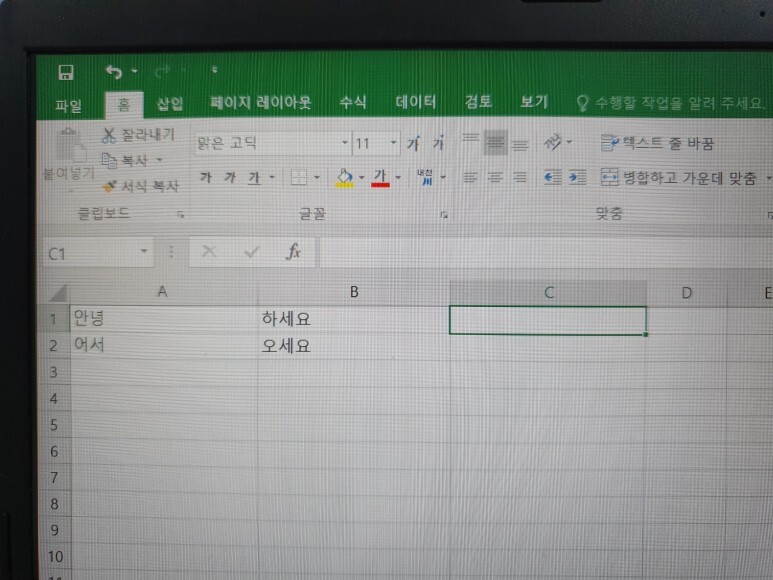The image size is (773, 580).
Task: Open the phonetic guide dropdown arrow
Action: pos(443,177)
